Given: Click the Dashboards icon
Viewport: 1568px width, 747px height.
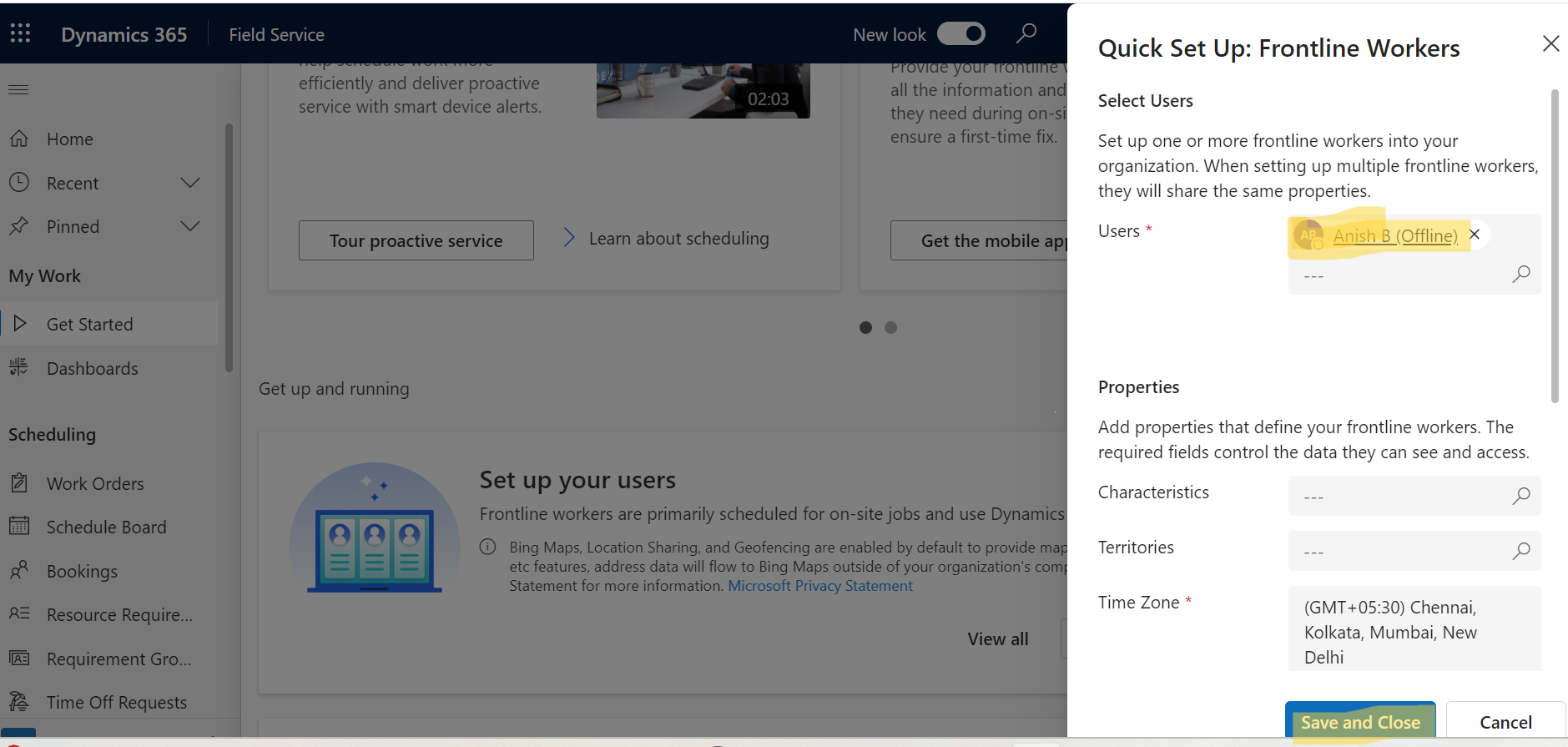Looking at the screenshot, I should point(19,367).
